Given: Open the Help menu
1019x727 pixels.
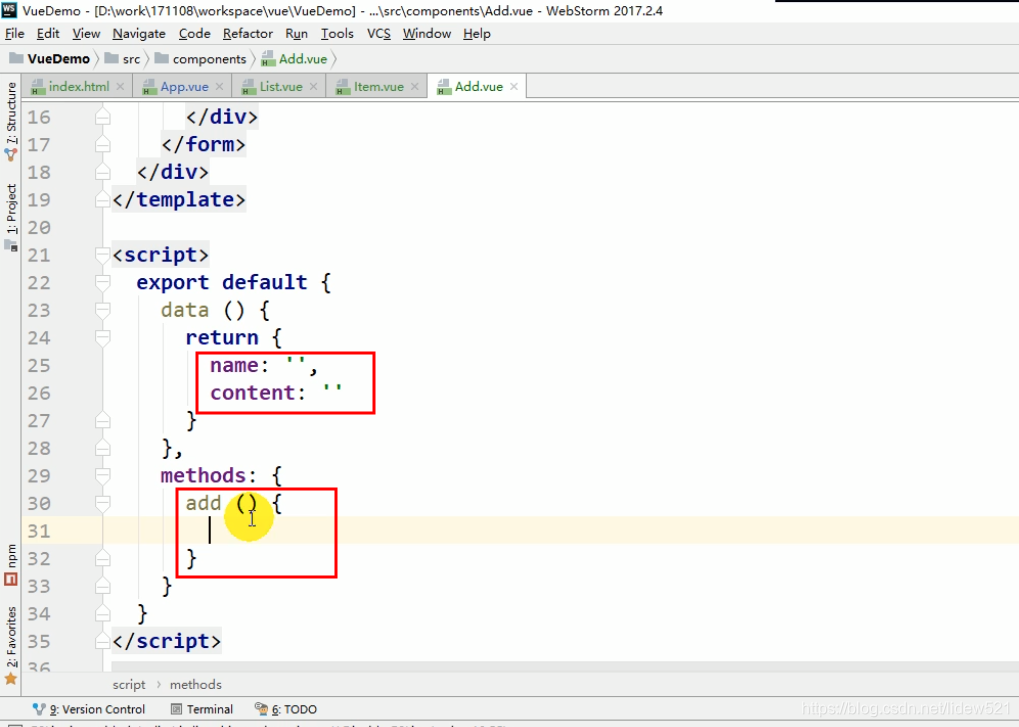Looking at the screenshot, I should pyautogui.click(x=476, y=34).
